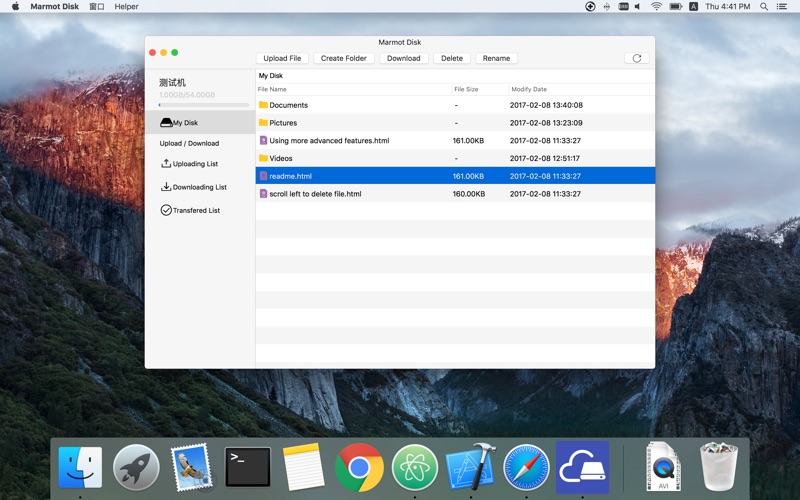The width and height of the screenshot is (800, 500).
Task: Click the refresh icon in toolbar
Action: click(637, 58)
